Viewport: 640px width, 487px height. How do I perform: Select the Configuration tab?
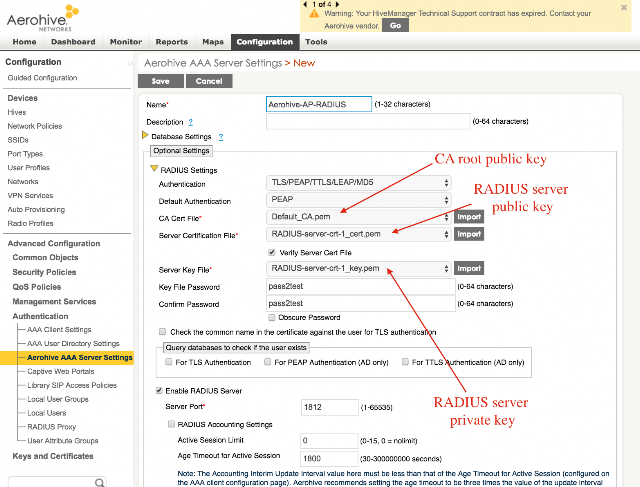(264, 42)
